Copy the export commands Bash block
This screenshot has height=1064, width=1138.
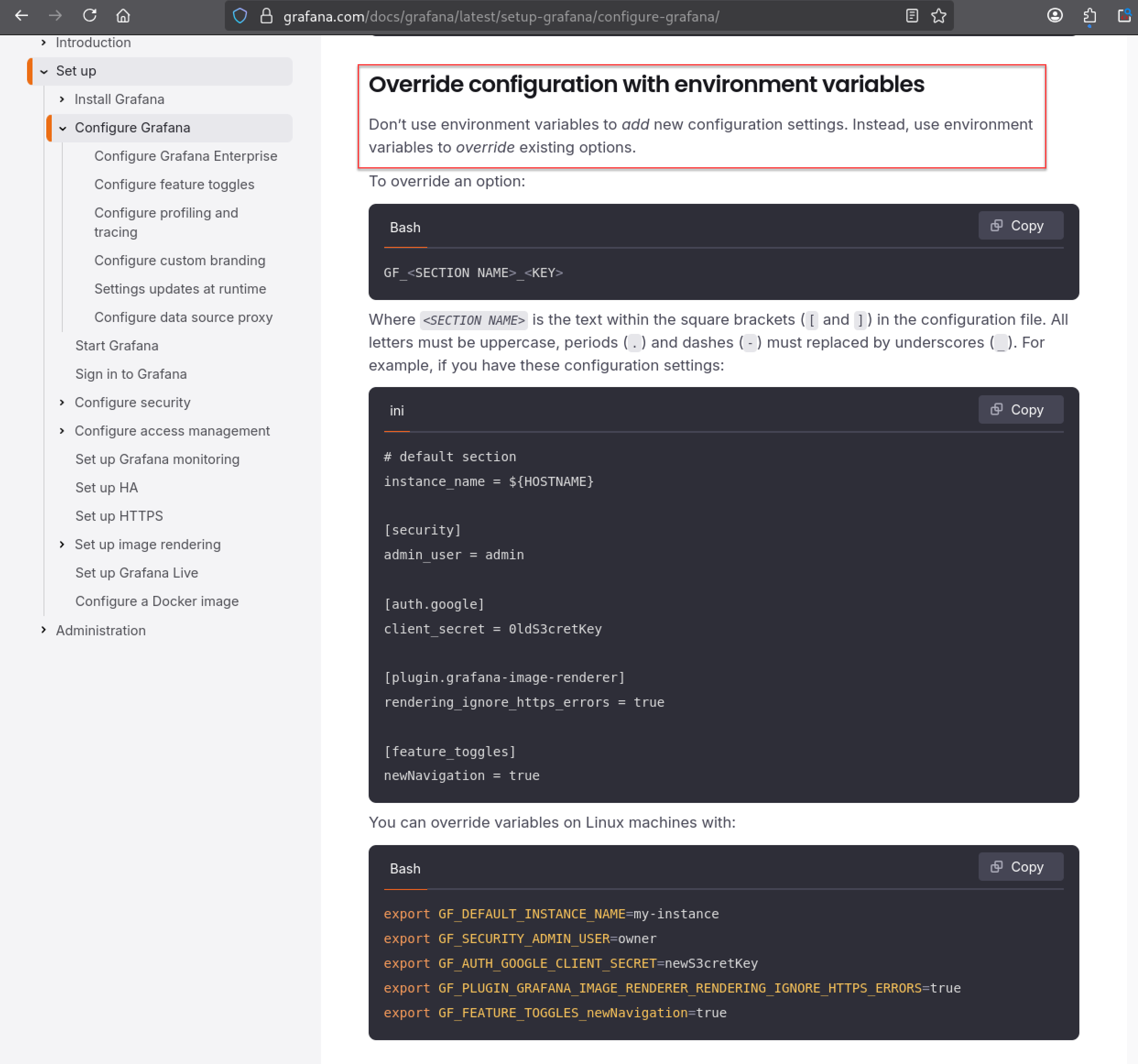[x=1021, y=867]
